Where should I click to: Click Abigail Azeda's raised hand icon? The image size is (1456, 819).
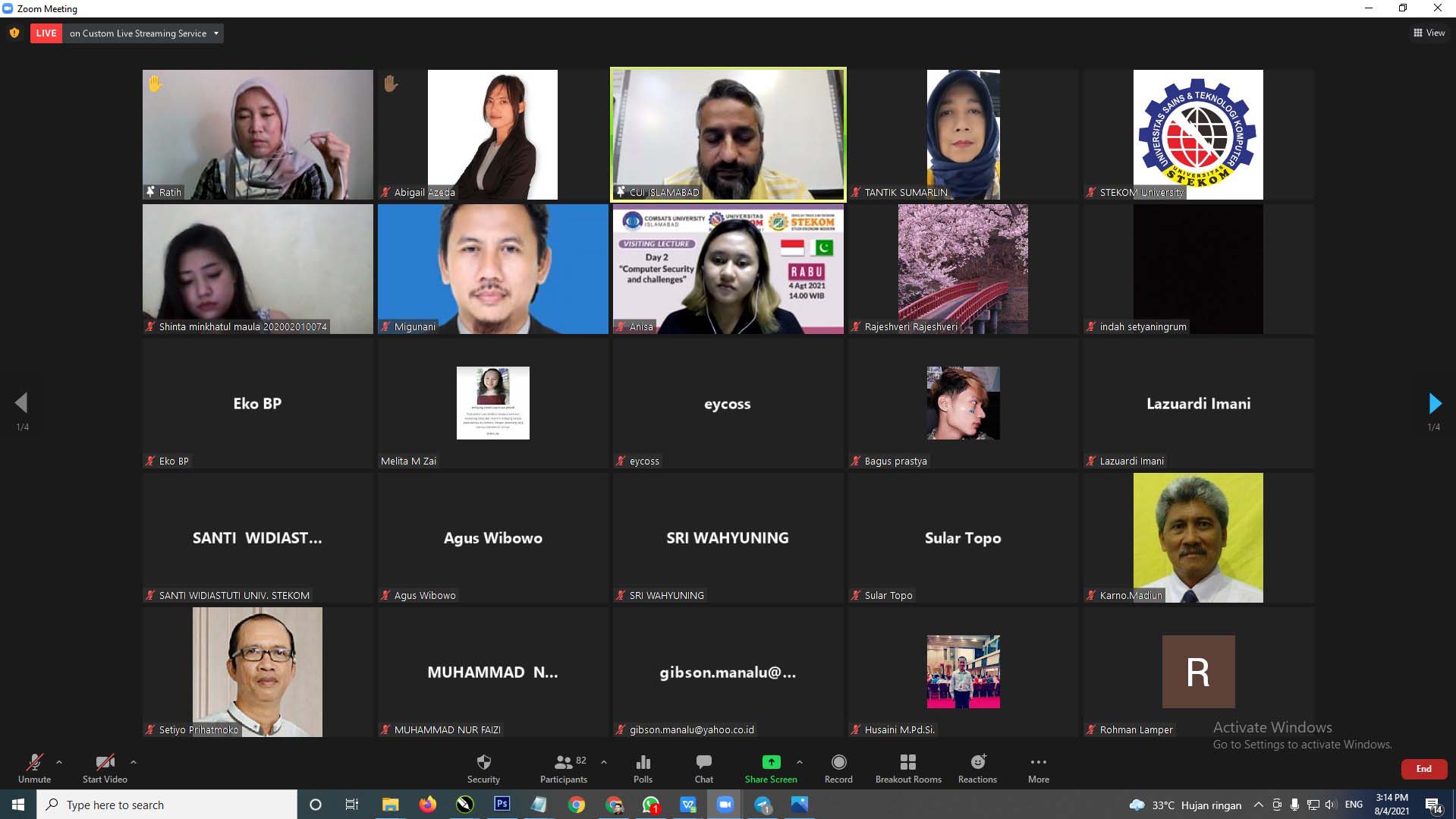(x=390, y=83)
